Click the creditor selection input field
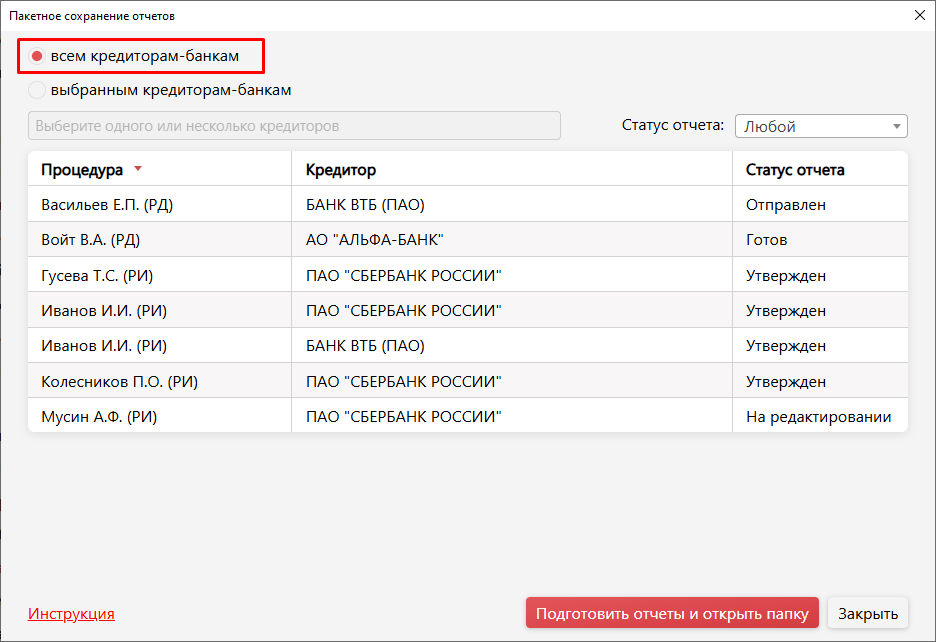Viewport: 936px width, 642px height. coord(294,126)
